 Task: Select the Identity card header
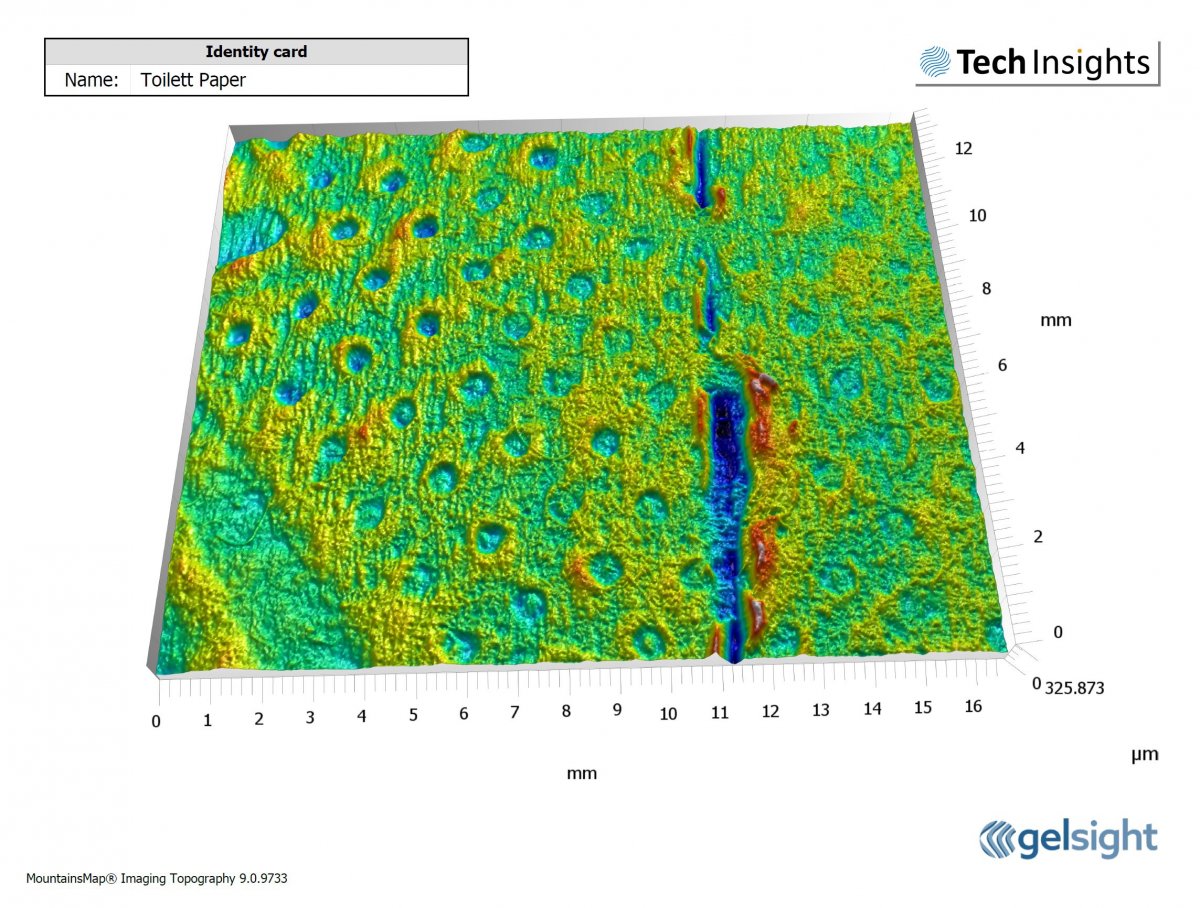[256, 51]
